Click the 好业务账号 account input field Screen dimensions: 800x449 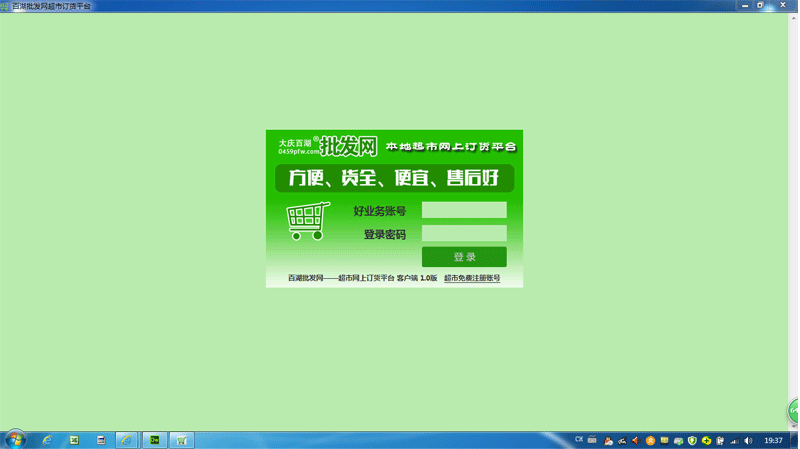coord(464,210)
